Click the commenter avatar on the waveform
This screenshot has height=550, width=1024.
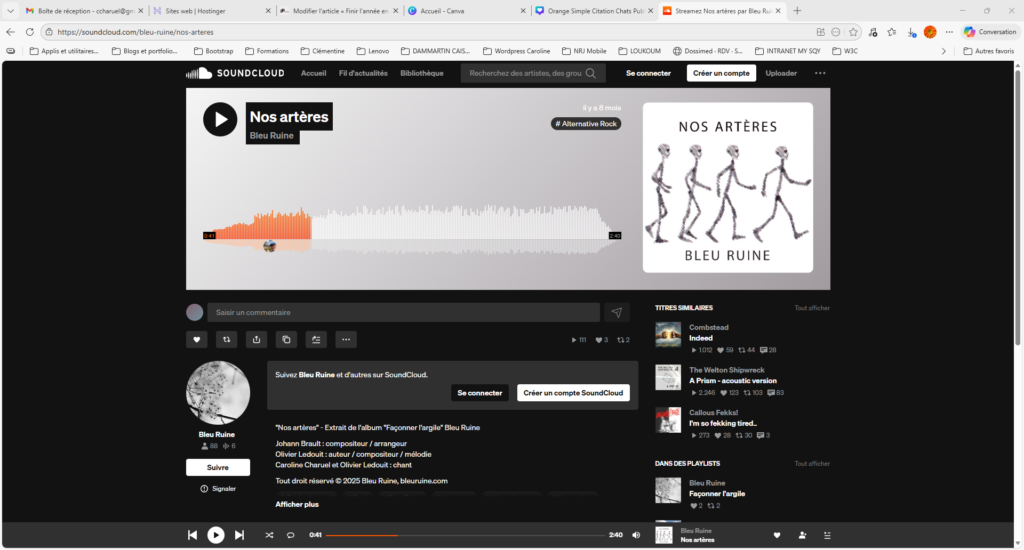coord(269,246)
